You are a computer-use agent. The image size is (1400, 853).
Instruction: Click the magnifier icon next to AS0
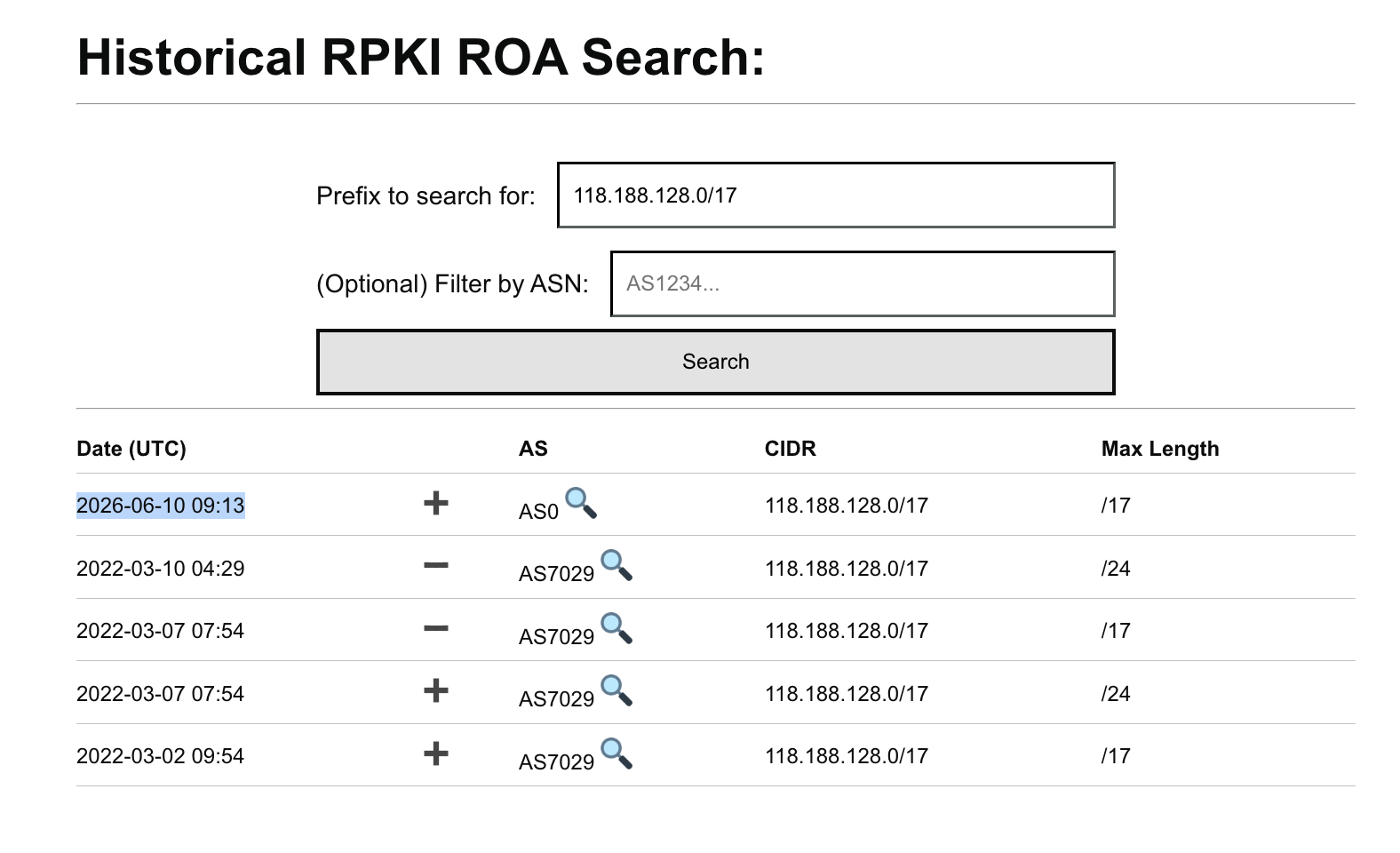(581, 503)
